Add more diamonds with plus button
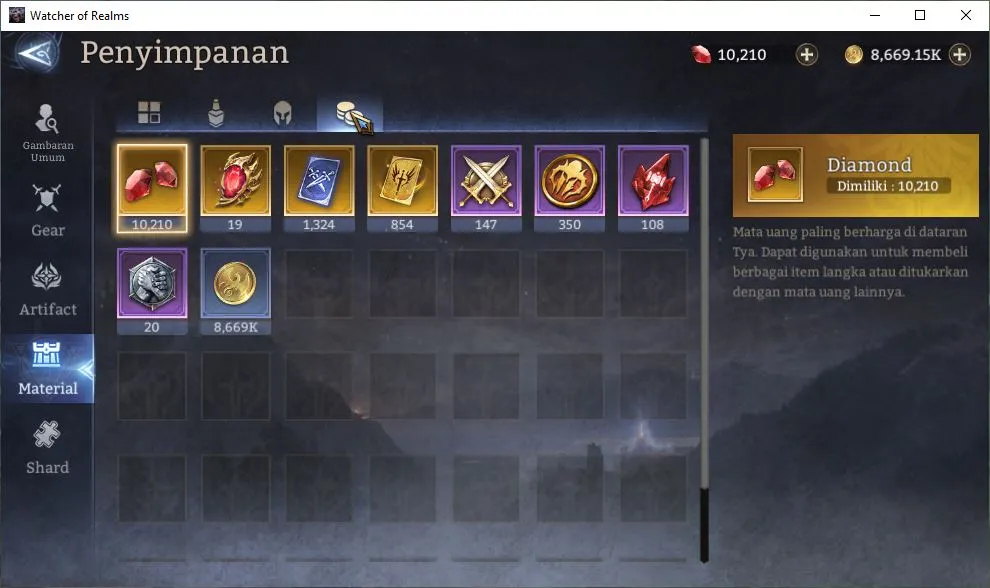 pos(806,55)
